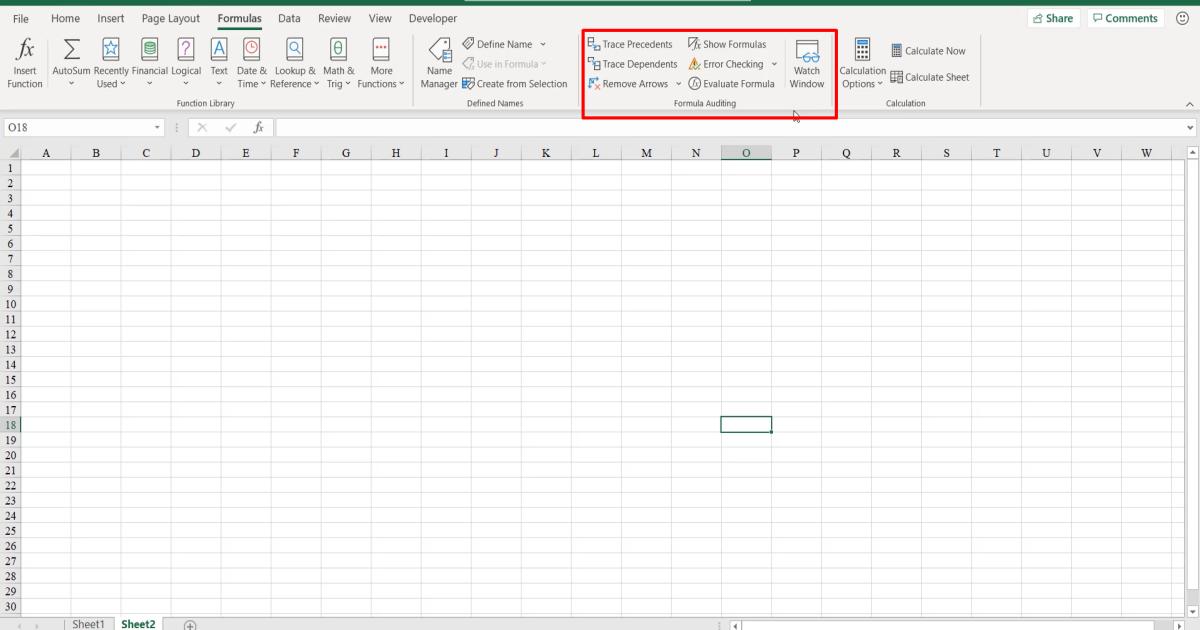Click the Calculate Now button
This screenshot has width=1200, height=630.
tap(929, 50)
